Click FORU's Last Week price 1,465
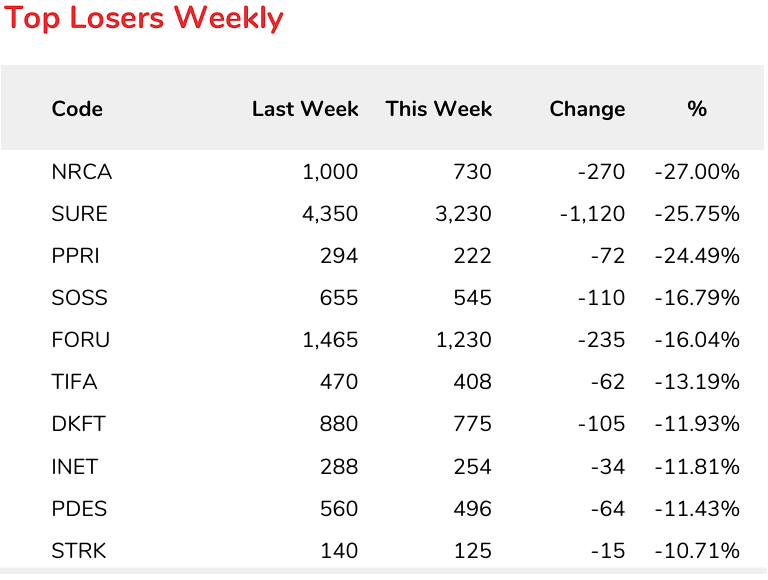 329,340
